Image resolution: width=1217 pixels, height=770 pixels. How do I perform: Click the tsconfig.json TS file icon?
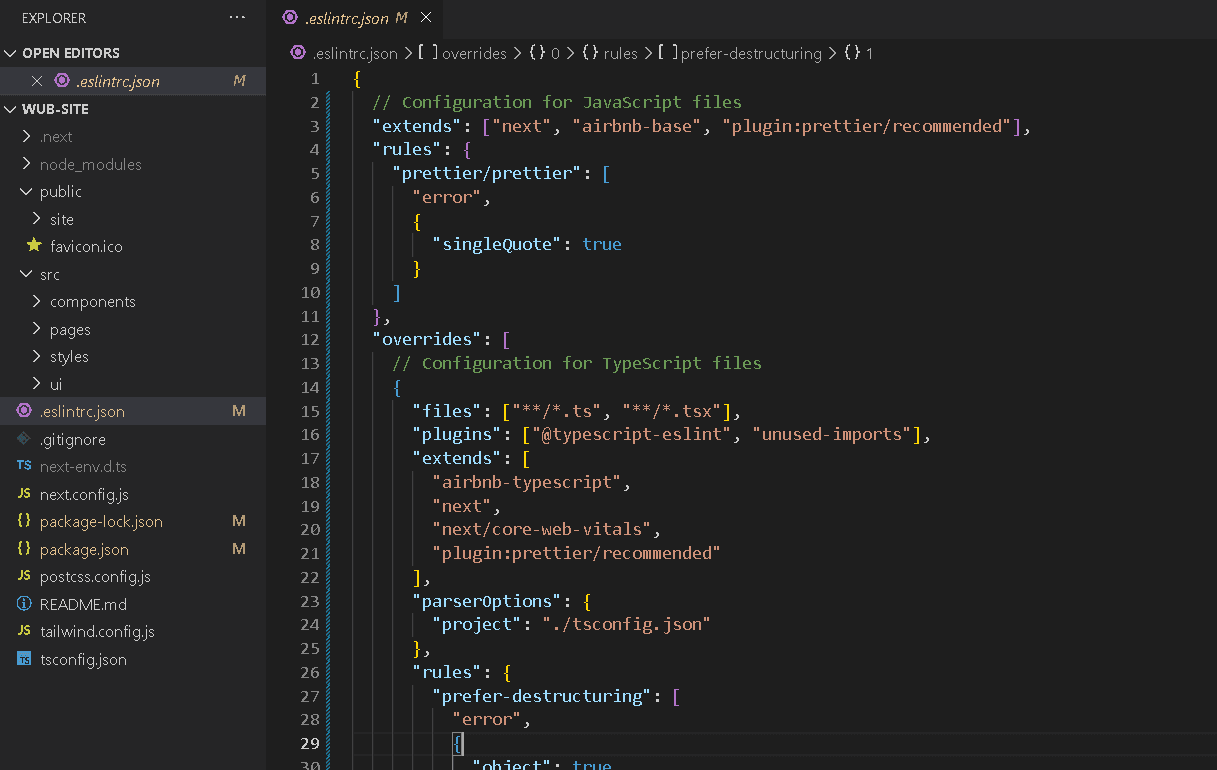tap(24, 659)
